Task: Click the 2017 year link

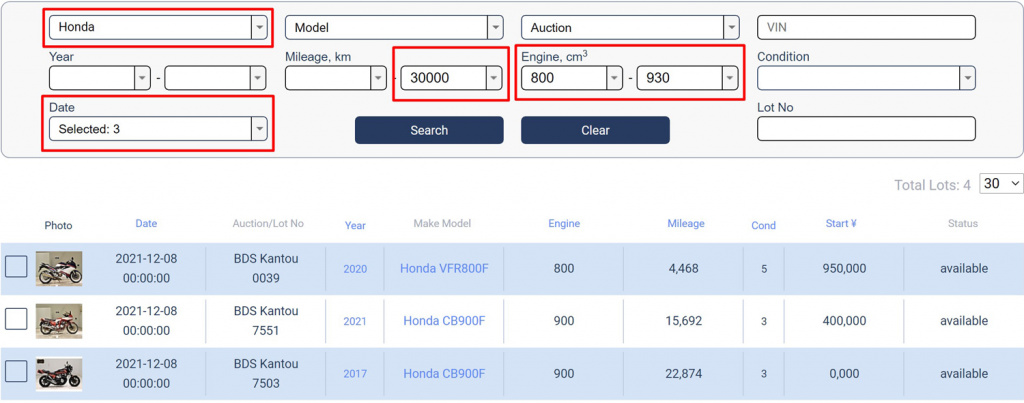Action: (x=355, y=374)
